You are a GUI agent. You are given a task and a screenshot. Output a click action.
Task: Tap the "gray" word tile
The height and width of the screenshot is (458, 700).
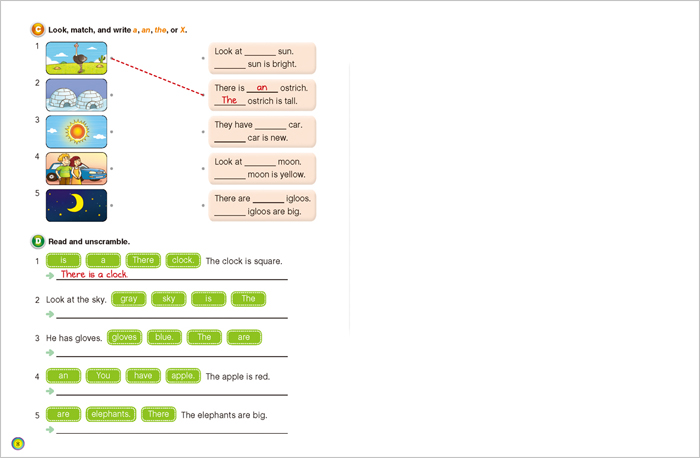click(128, 299)
